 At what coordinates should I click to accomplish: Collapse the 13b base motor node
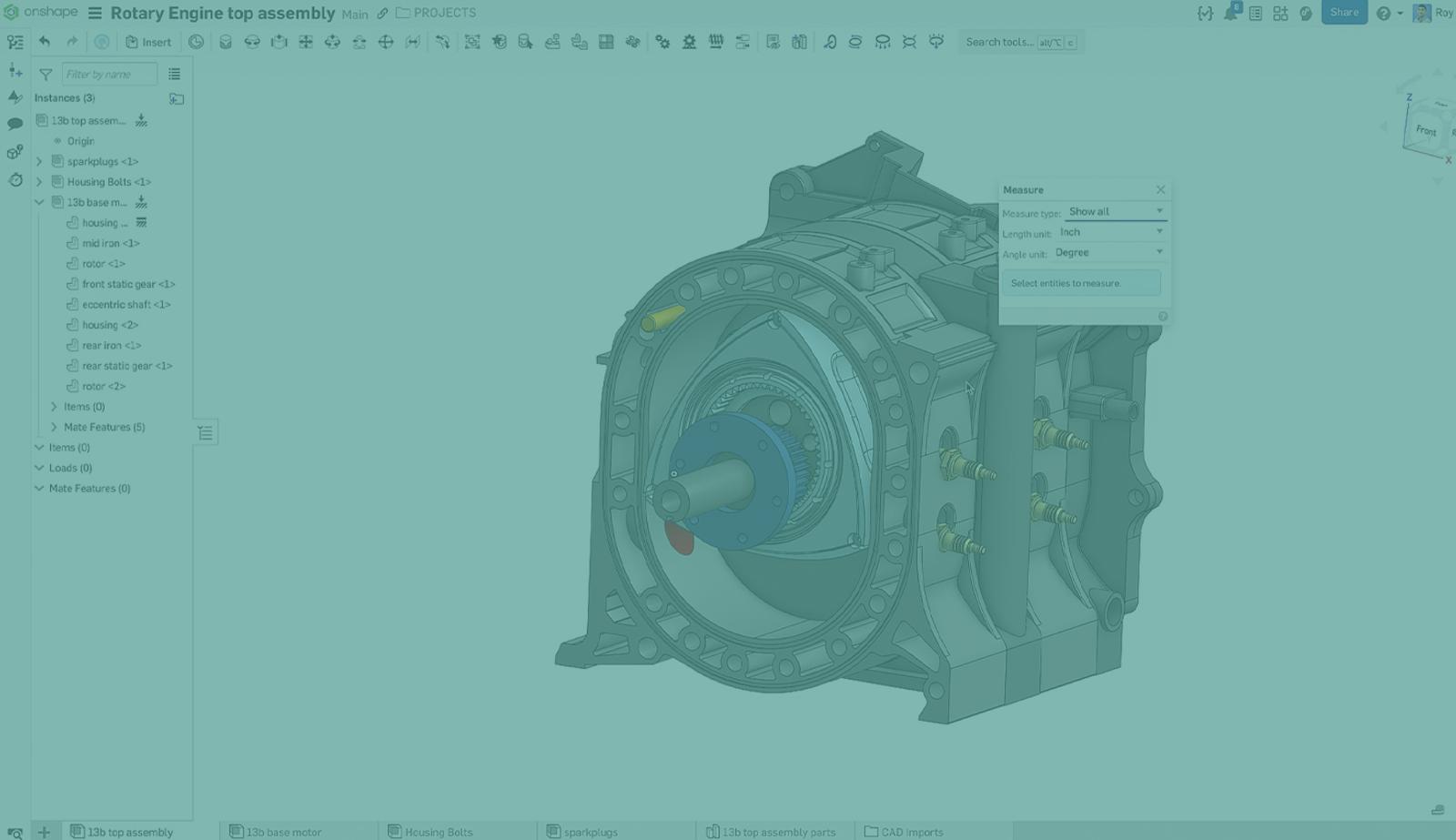pyautogui.click(x=39, y=202)
